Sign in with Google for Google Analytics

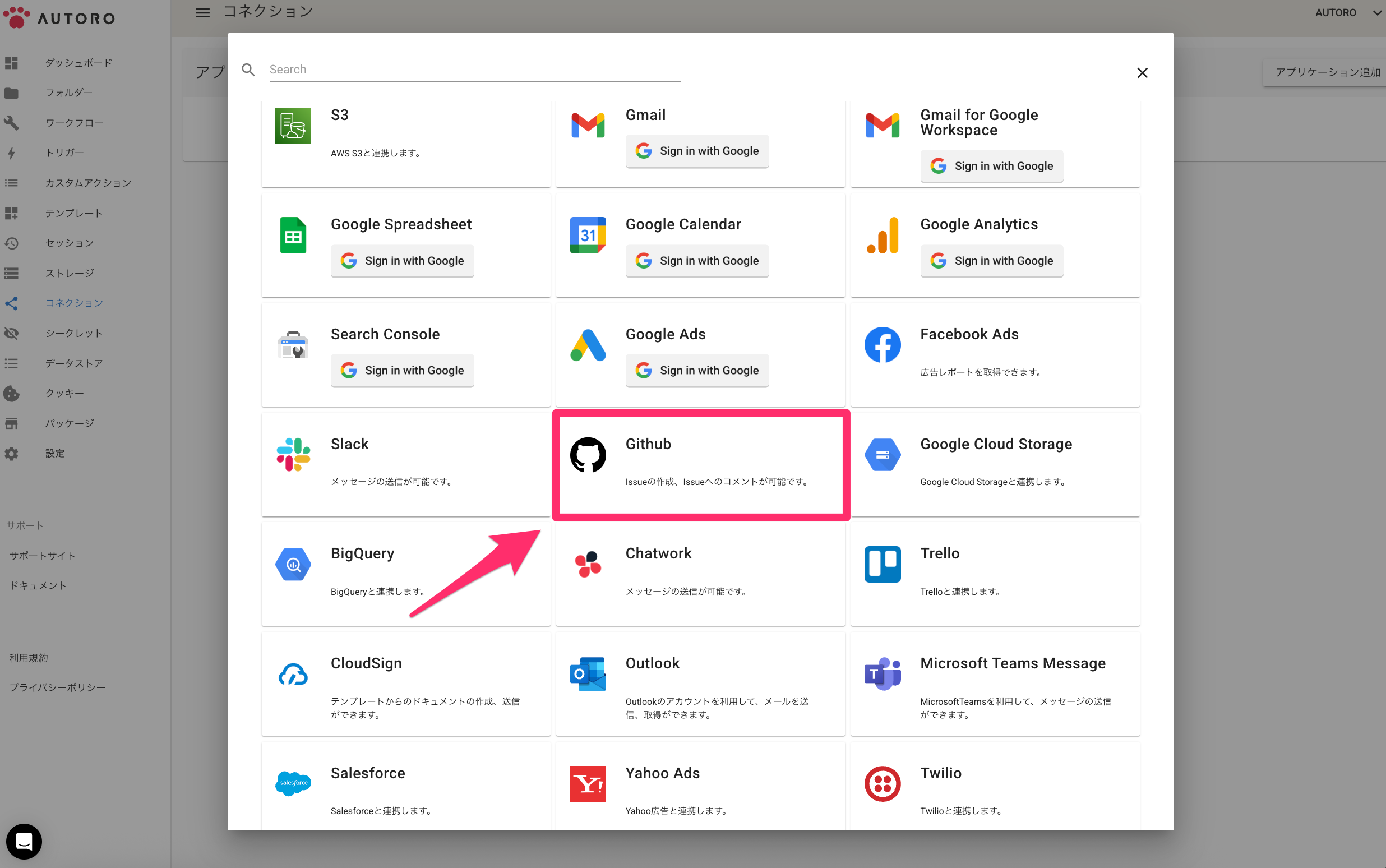pyautogui.click(x=991, y=261)
